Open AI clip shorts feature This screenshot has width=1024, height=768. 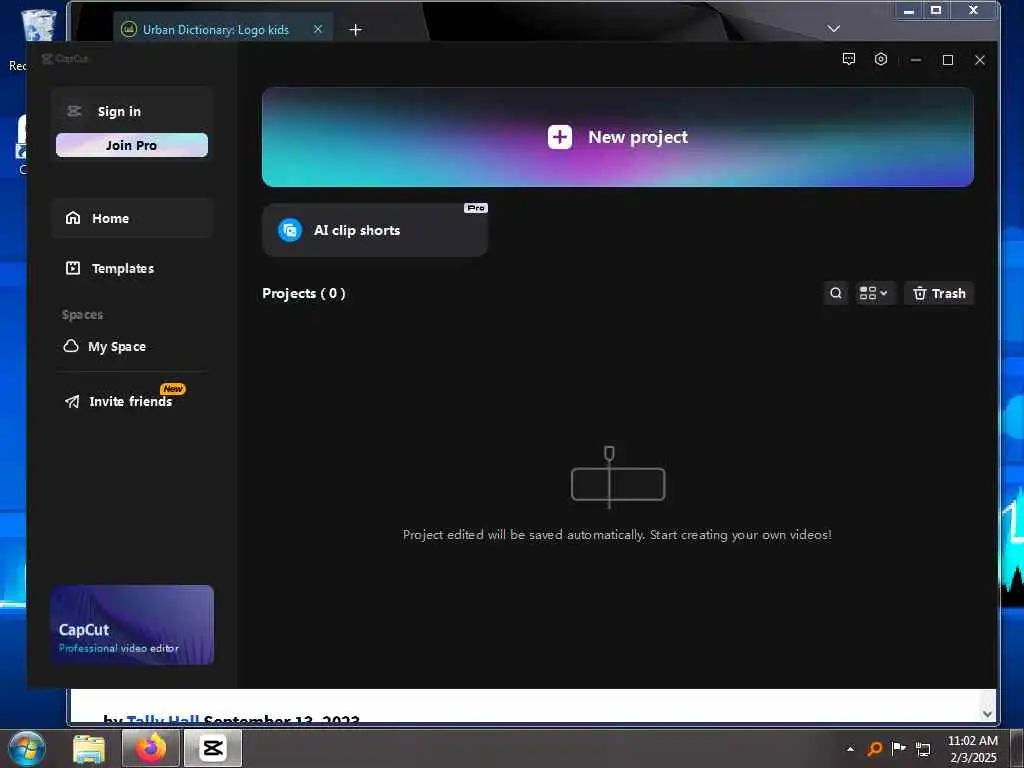pyautogui.click(x=375, y=230)
